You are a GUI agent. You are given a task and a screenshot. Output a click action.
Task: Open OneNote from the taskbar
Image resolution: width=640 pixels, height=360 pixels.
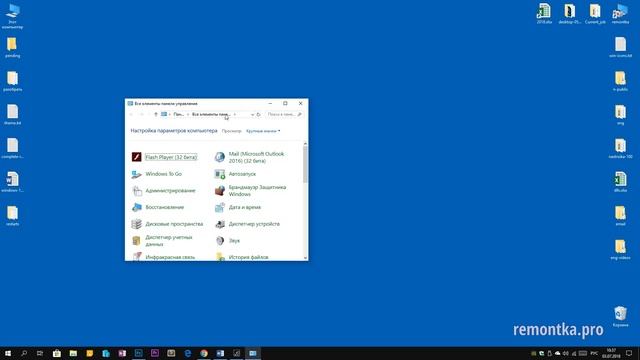click(122, 353)
